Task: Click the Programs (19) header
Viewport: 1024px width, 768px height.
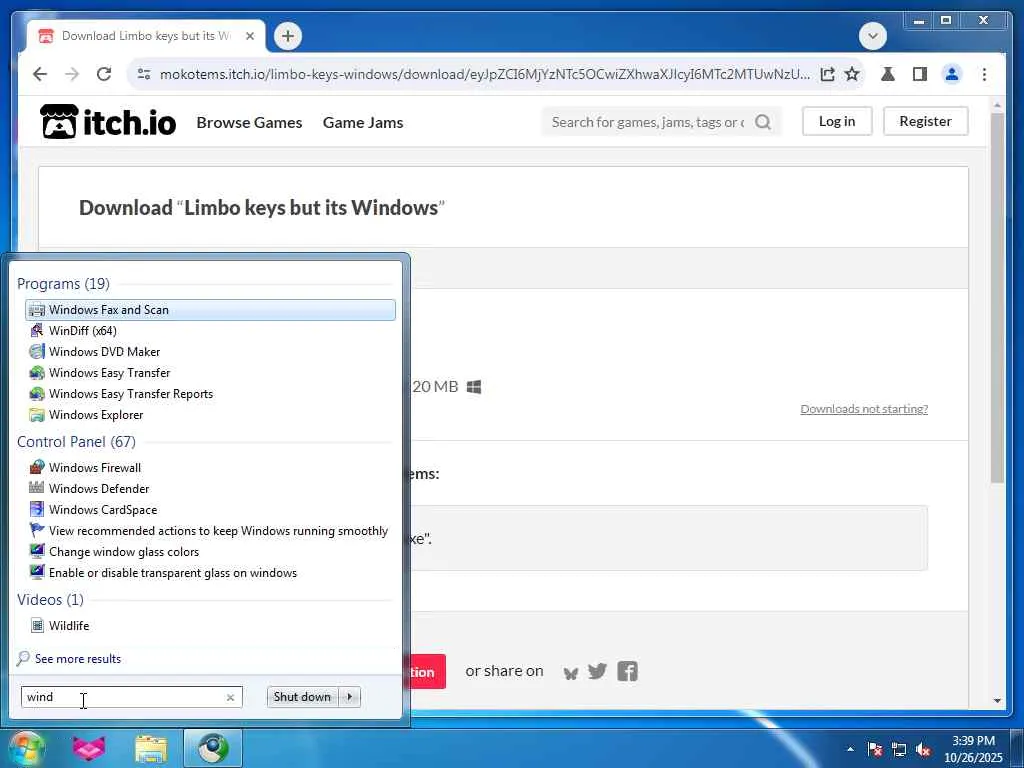Action: [x=63, y=283]
